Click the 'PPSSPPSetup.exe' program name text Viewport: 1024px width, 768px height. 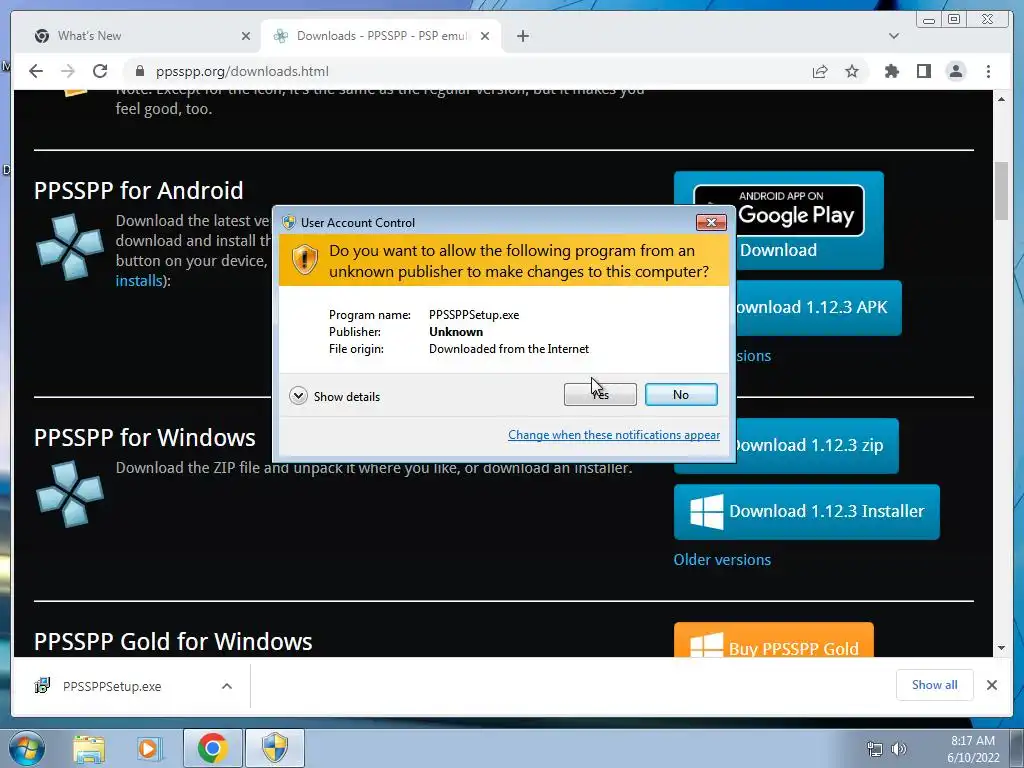(474, 315)
